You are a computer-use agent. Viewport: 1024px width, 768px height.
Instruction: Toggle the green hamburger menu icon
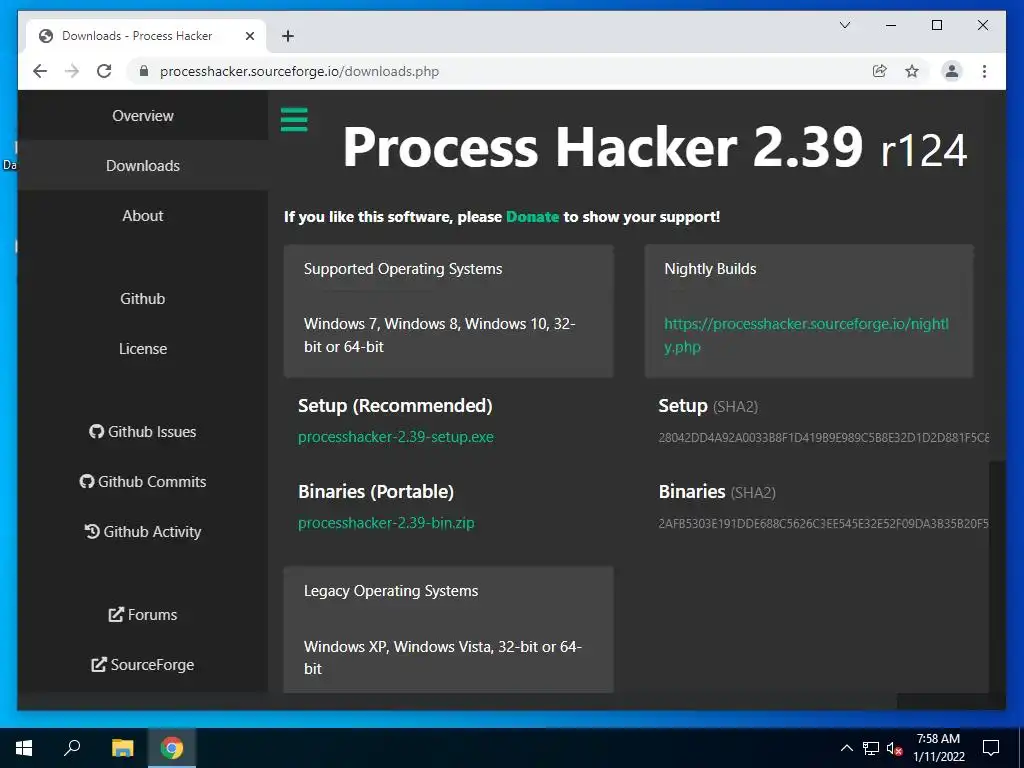[294, 120]
